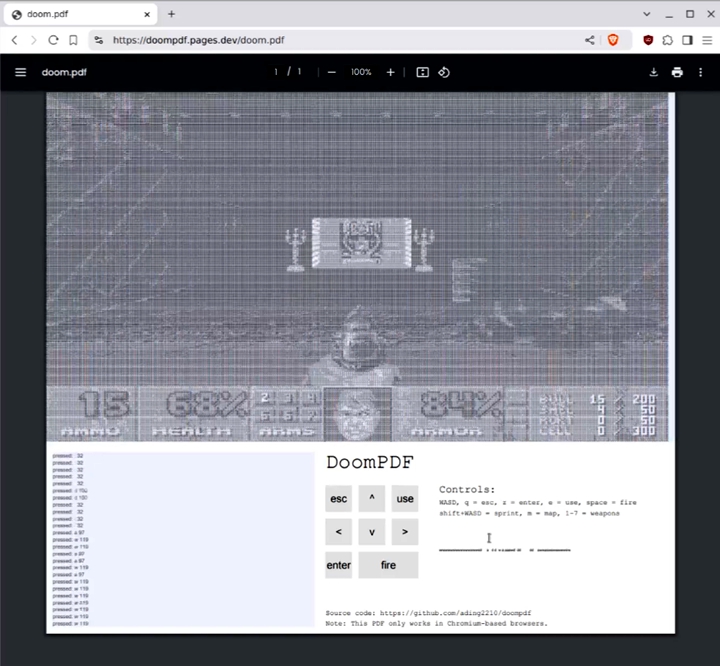Print the PDF document
720x666 pixels.
coord(677,72)
